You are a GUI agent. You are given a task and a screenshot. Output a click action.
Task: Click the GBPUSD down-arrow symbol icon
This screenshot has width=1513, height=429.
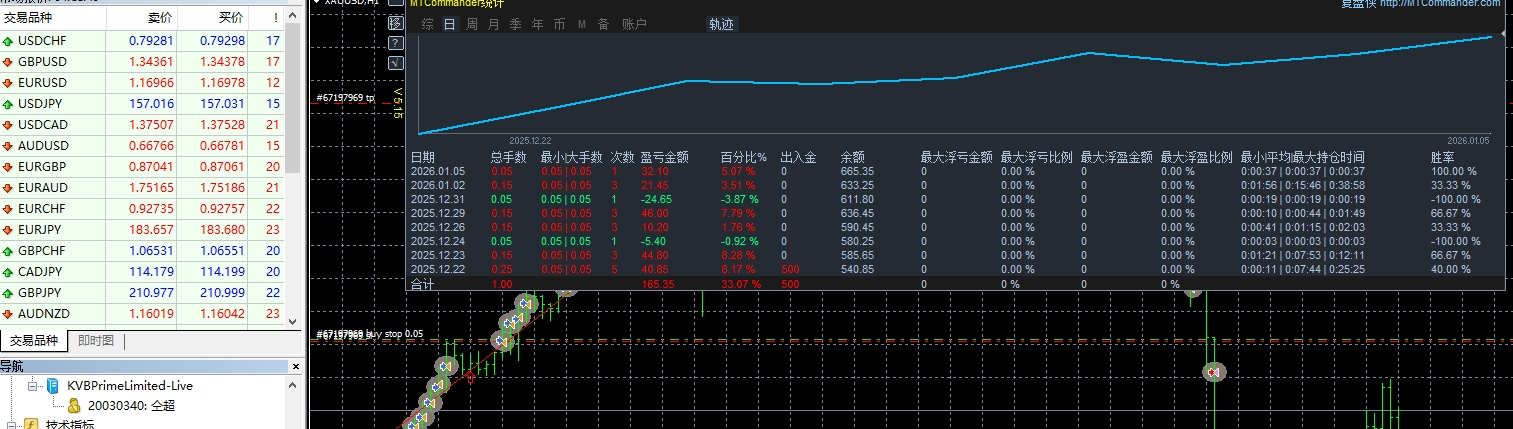8,61
